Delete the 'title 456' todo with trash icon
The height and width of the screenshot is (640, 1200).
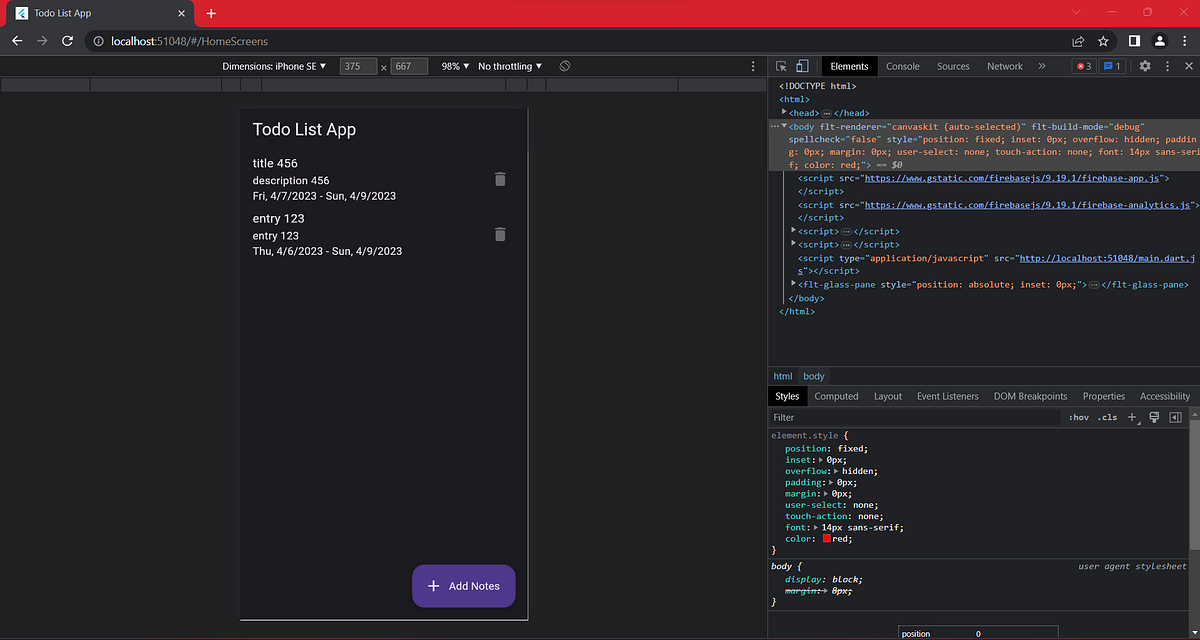click(500, 179)
